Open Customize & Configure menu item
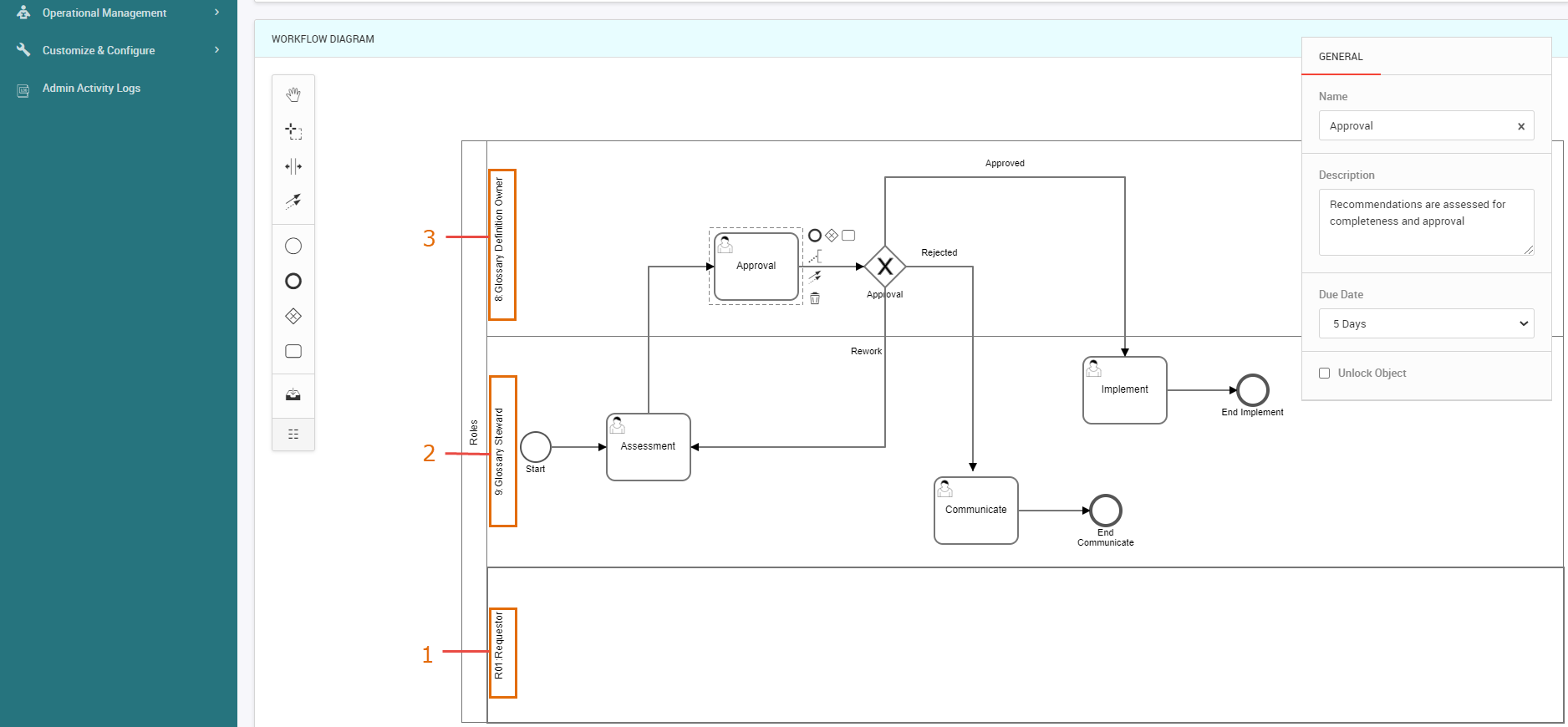The height and width of the screenshot is (727, 1568). coord(99,50)
